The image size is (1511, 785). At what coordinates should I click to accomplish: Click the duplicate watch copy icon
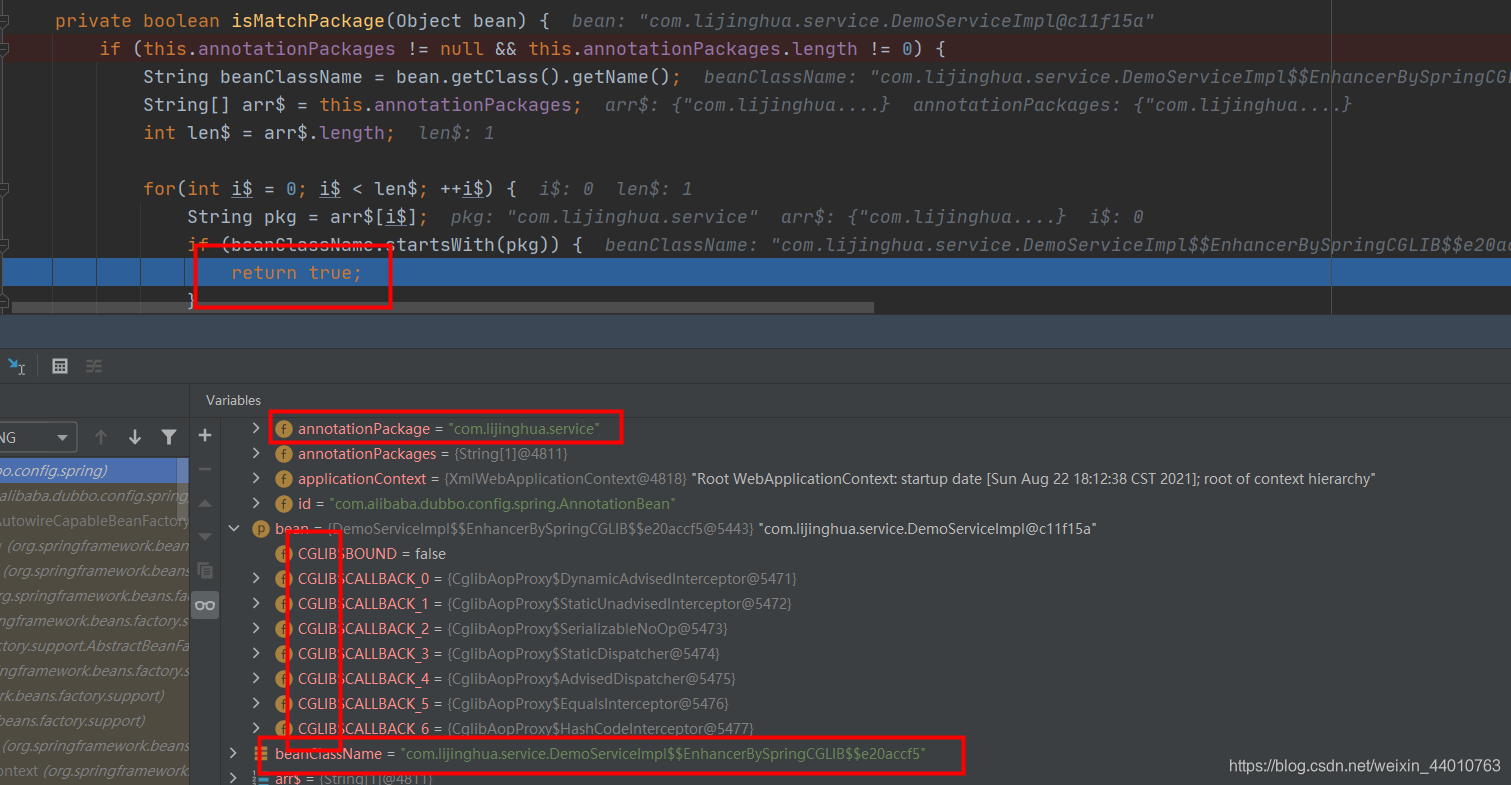tap(205, 571)
